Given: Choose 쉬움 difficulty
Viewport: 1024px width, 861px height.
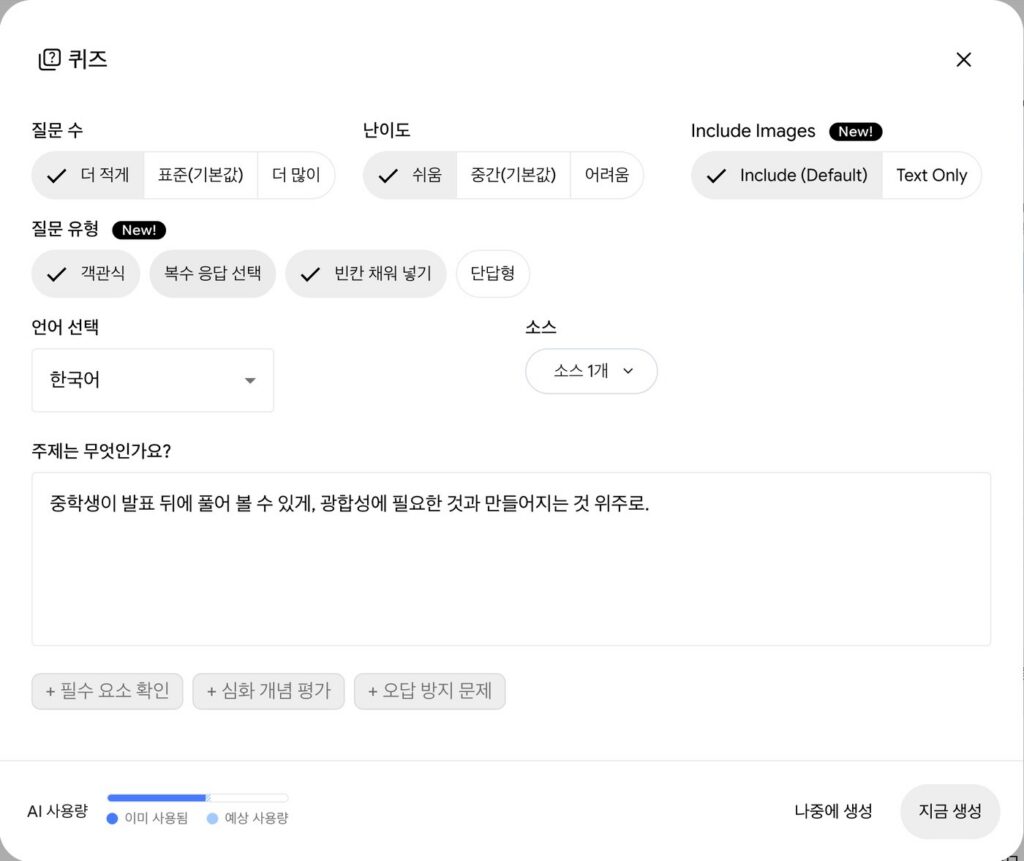Looking at the screenshot, I should (x=410, y=175).
